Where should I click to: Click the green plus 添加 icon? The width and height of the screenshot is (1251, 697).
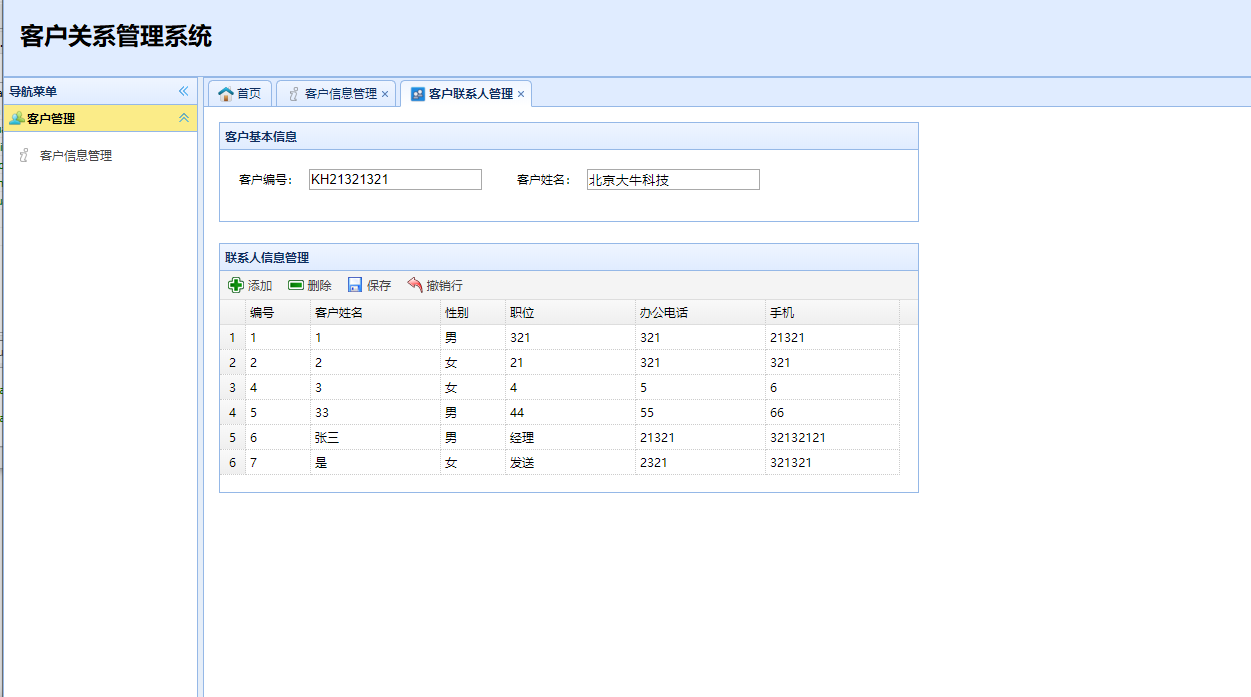pyautogui.click(x=236, y=284)
